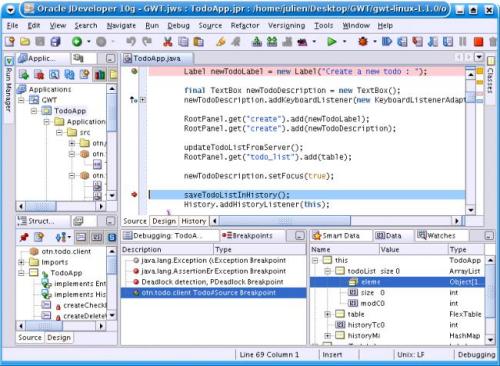Click the Debug bug toolbar icon
Viewport: 500px width, 366px height.
363,42
